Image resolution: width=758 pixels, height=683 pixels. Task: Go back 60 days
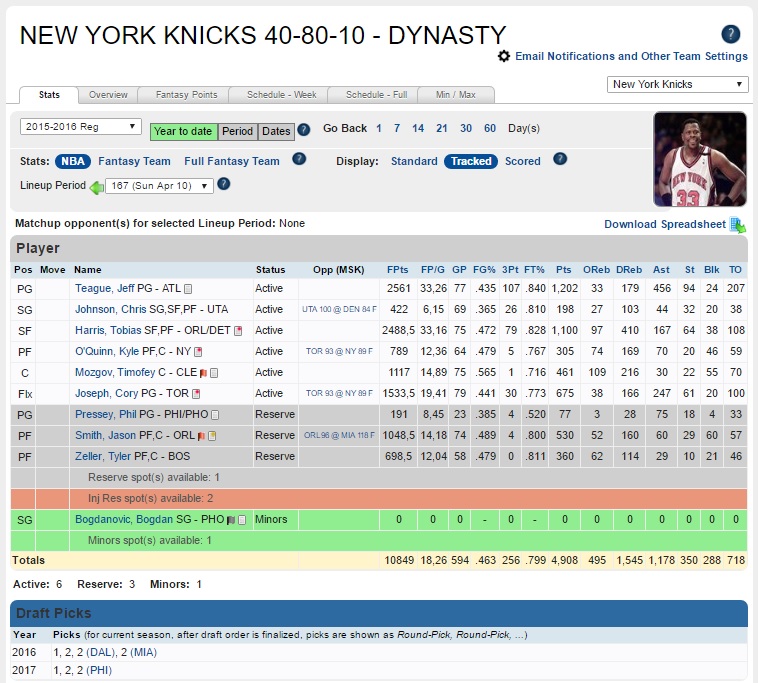pyautogui.click(x=490, y=128)
